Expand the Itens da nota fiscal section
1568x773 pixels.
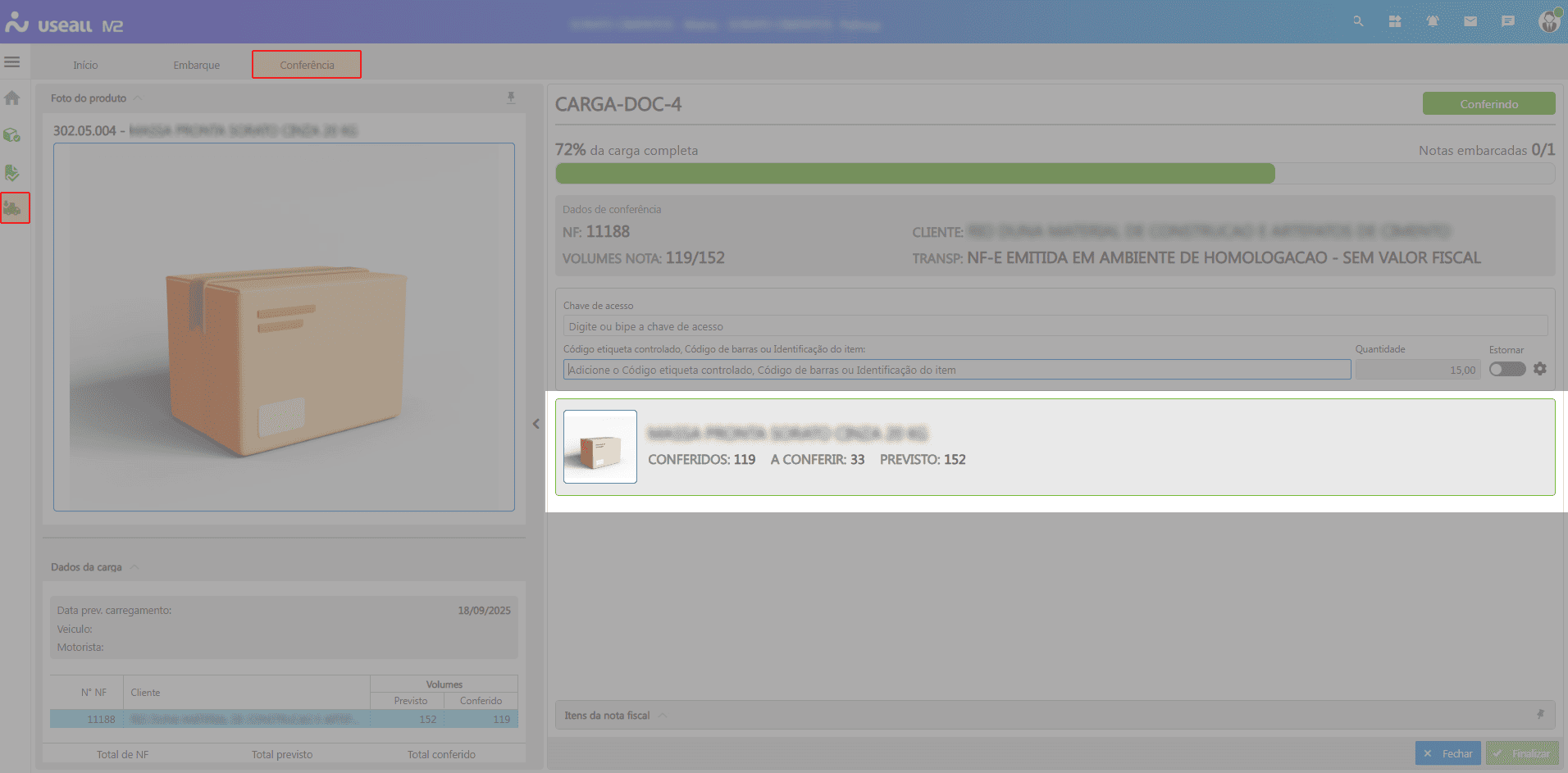coord(663,716)
